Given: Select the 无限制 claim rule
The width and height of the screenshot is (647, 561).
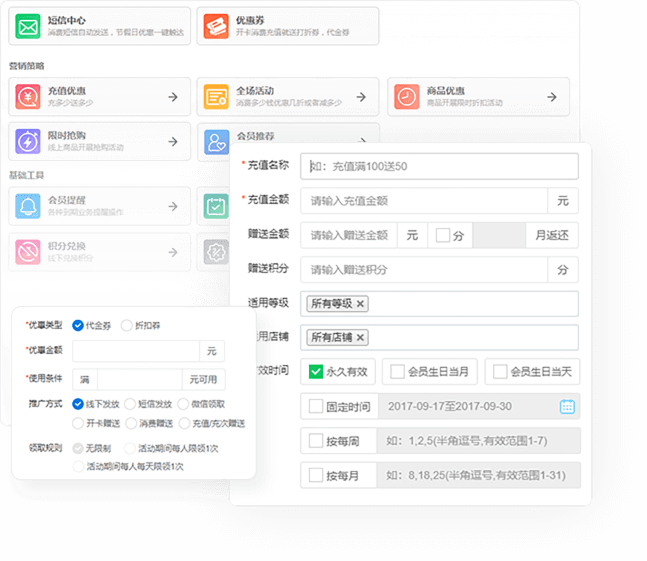Looking at the screenshot, I should click(x=78, y=448).
